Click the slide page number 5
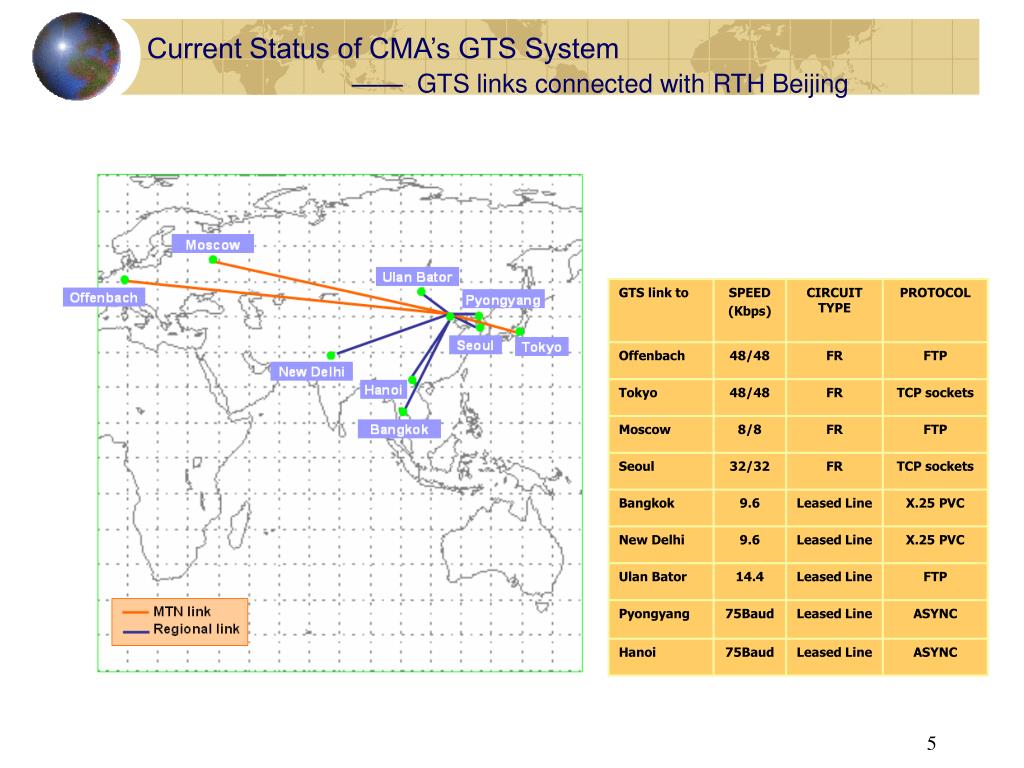The width and height of the screenshot is (1024, 768). [931, 743]
